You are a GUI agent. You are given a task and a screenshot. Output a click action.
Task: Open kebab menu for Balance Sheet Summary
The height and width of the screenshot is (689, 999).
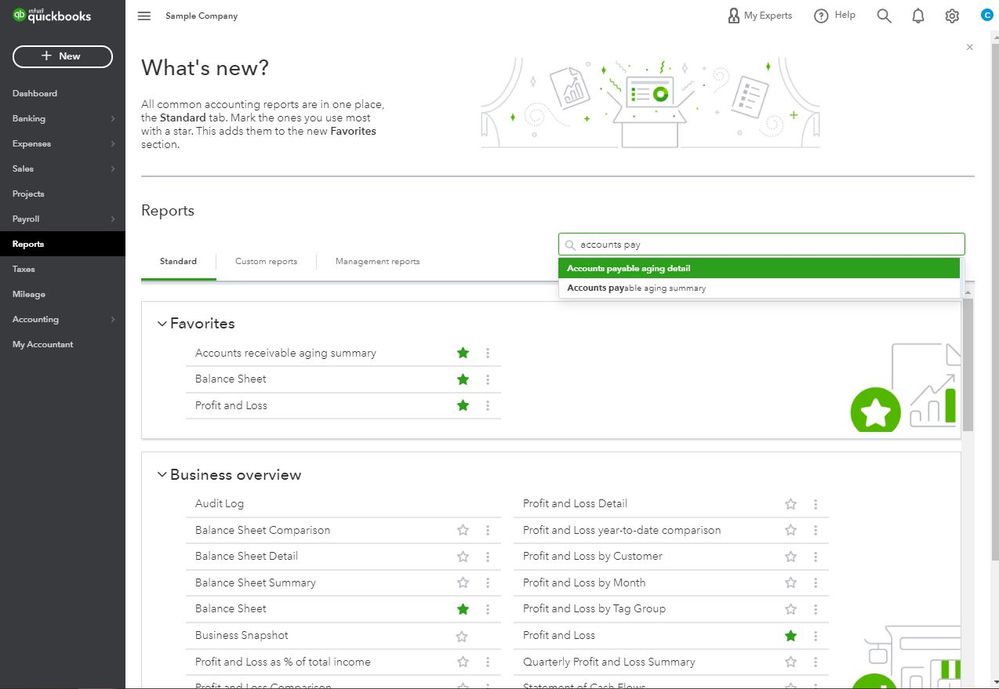[488, 583]
